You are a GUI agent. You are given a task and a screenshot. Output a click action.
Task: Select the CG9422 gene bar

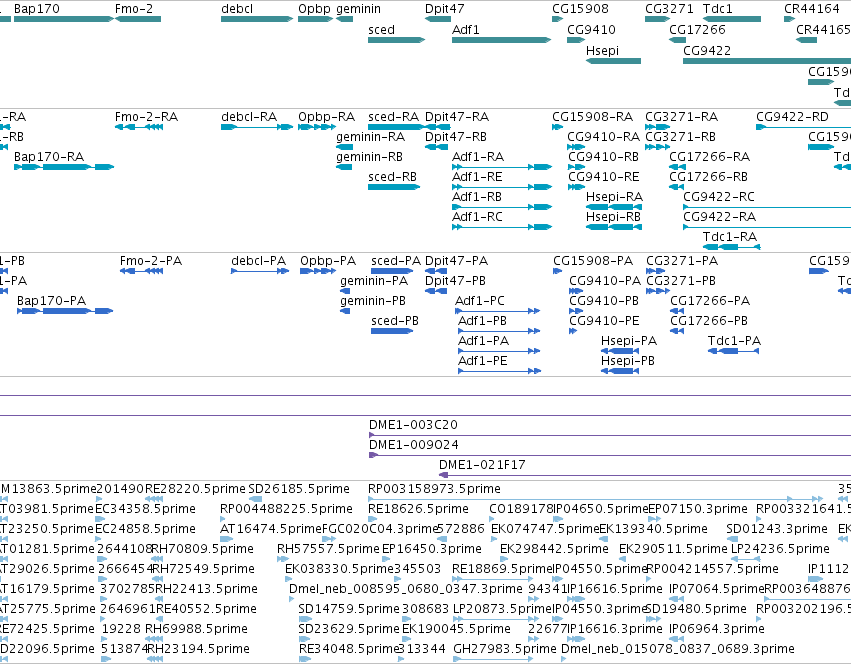coord(767,61)
